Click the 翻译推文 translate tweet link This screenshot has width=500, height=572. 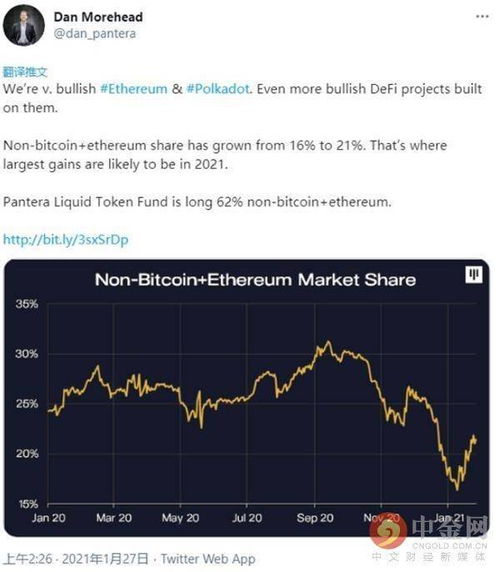(x=25, y=72)
